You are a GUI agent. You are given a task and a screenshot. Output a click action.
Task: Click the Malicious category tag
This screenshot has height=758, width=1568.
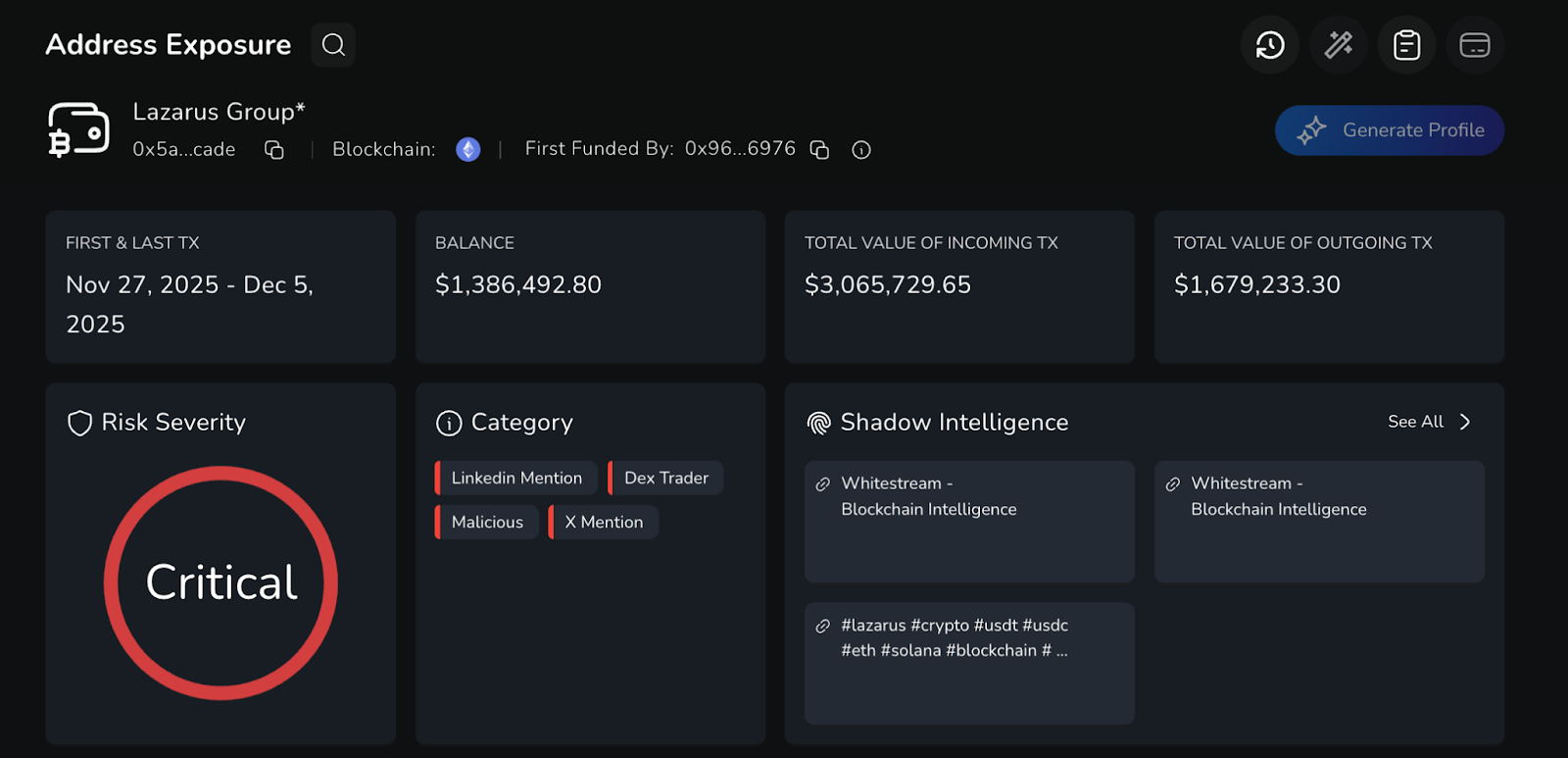[487, 523]
